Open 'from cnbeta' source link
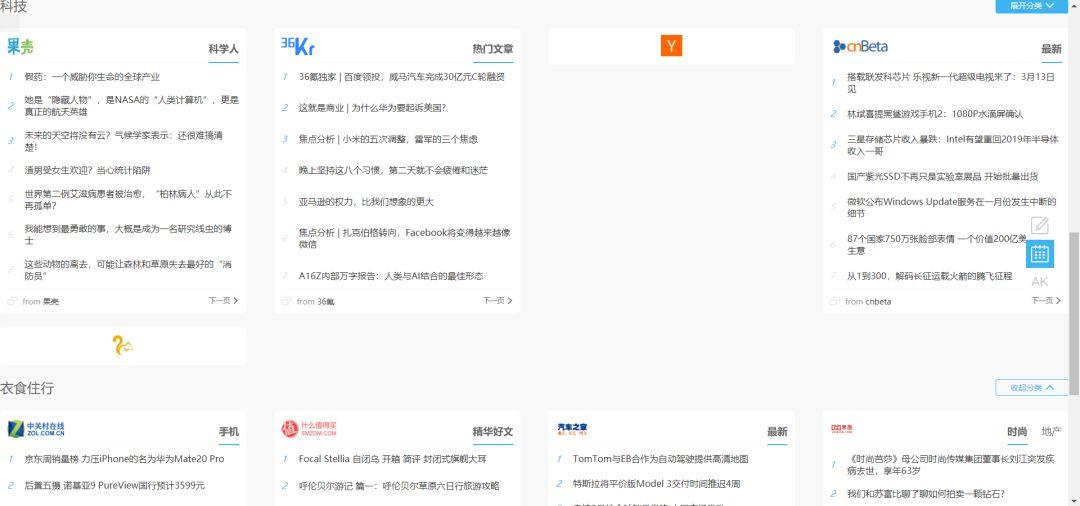This screenshot has height=506, width=1080. [x=868, y=302]
